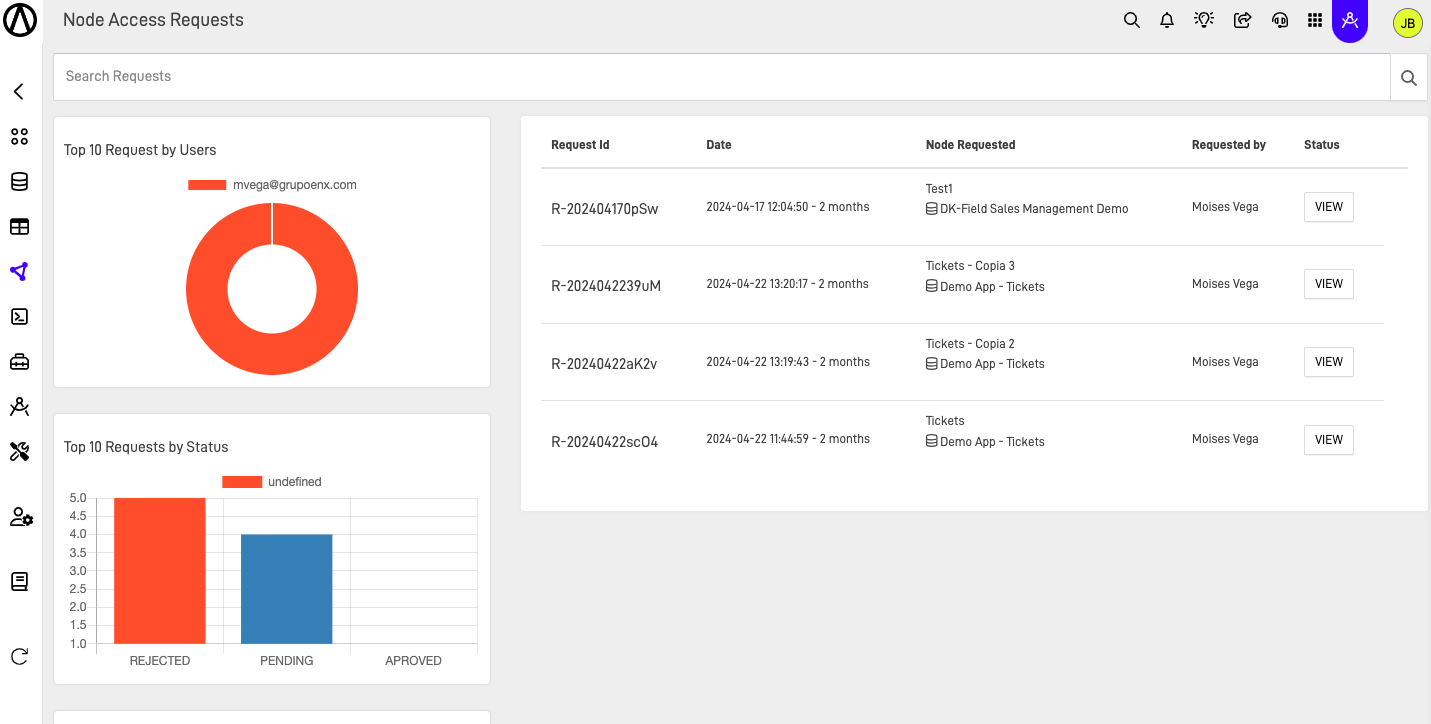The image size is (1431, 724).
Task: View request R-202404170pSw
Action: [x=1328, y=207]
